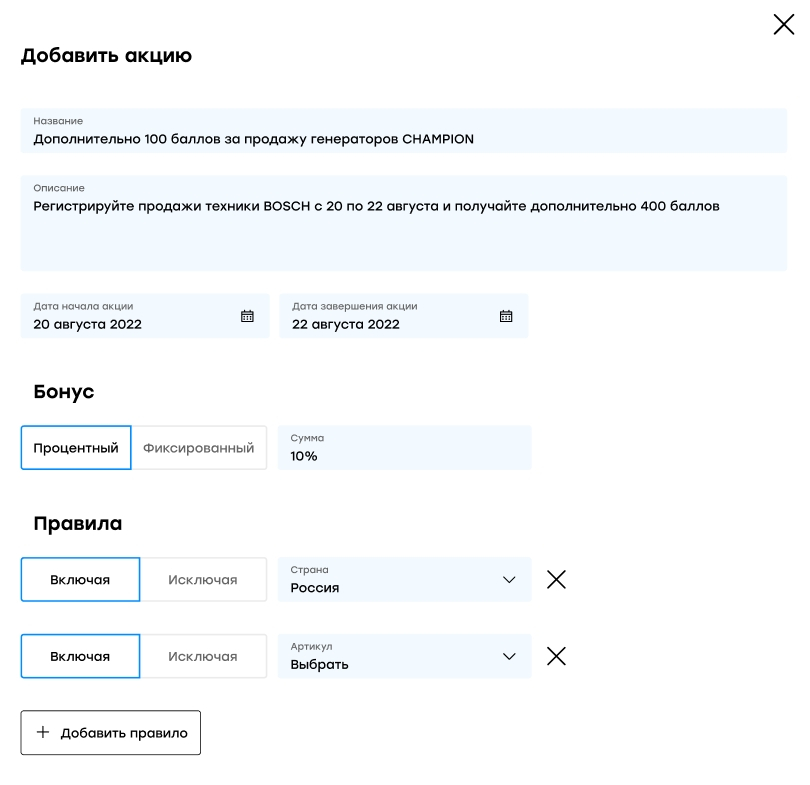The image size is (810, 785).
Task: Select Включая for the Страна rule
Action: (x=80, y=579)
